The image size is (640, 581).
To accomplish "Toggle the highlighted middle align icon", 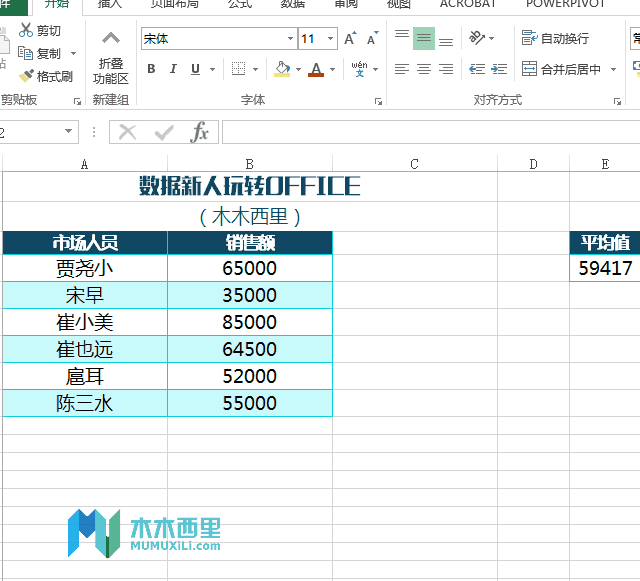I will click(424, 38).
